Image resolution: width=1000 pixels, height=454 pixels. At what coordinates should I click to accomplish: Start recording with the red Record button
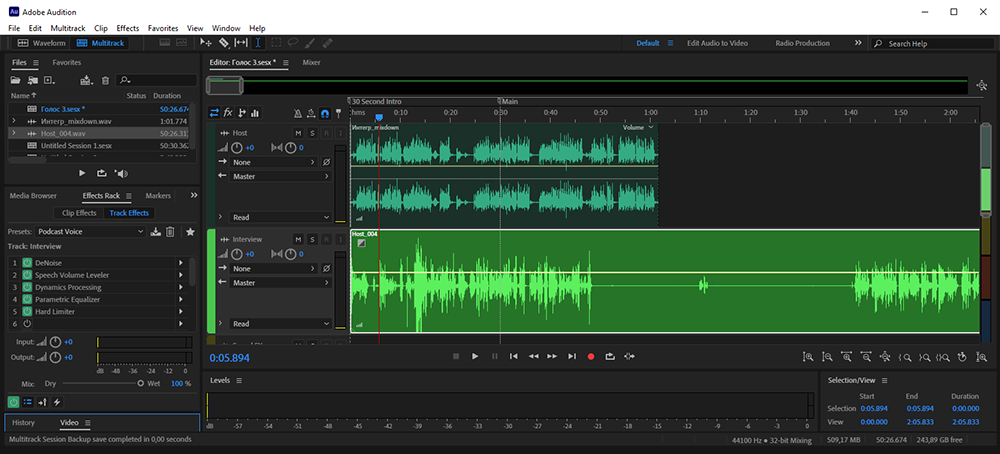click(x=591, y=356)
